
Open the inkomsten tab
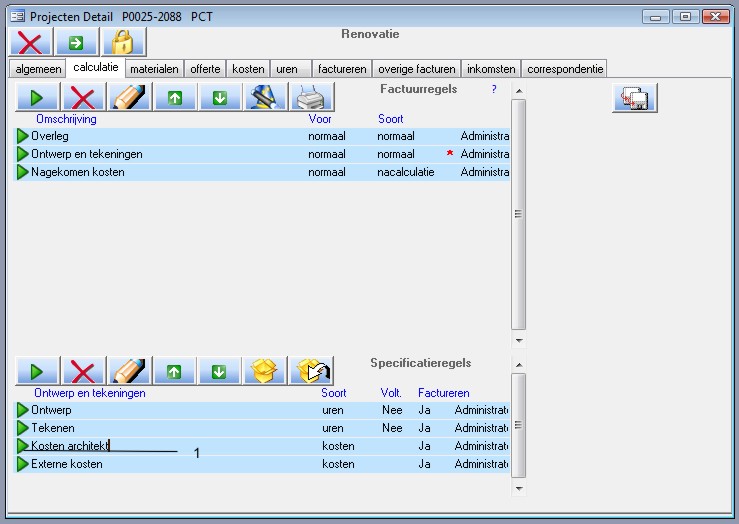(x=491, y=69)
